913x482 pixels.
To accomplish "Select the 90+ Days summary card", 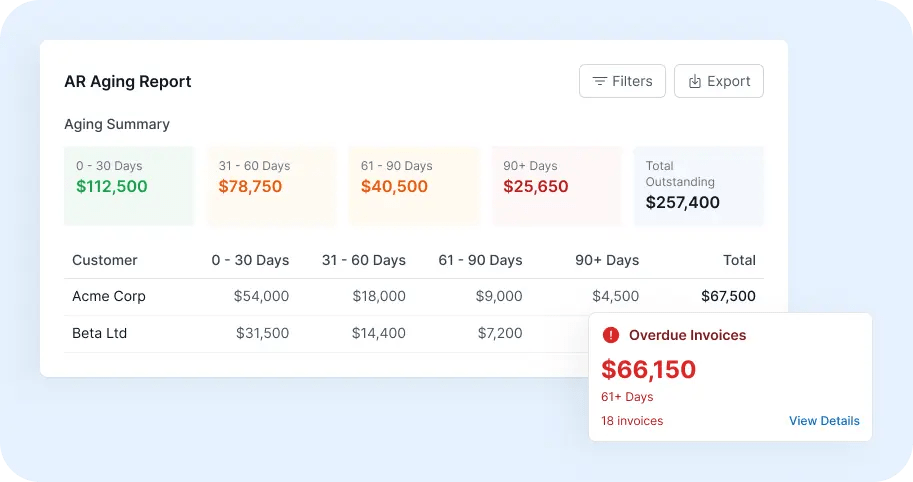I will pyautogui.click(x=556, y=186).
